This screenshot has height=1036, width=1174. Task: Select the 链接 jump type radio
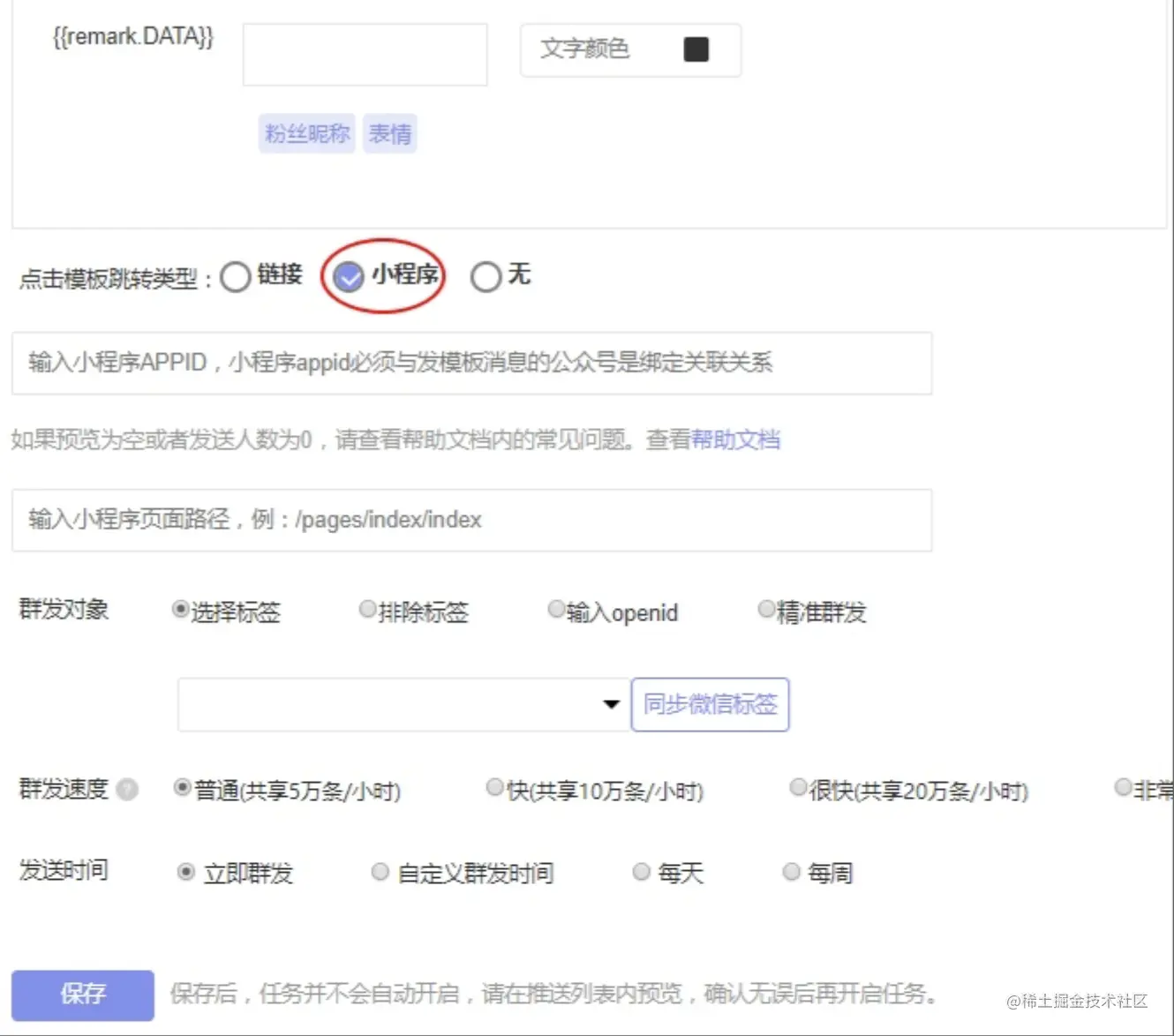236,277
